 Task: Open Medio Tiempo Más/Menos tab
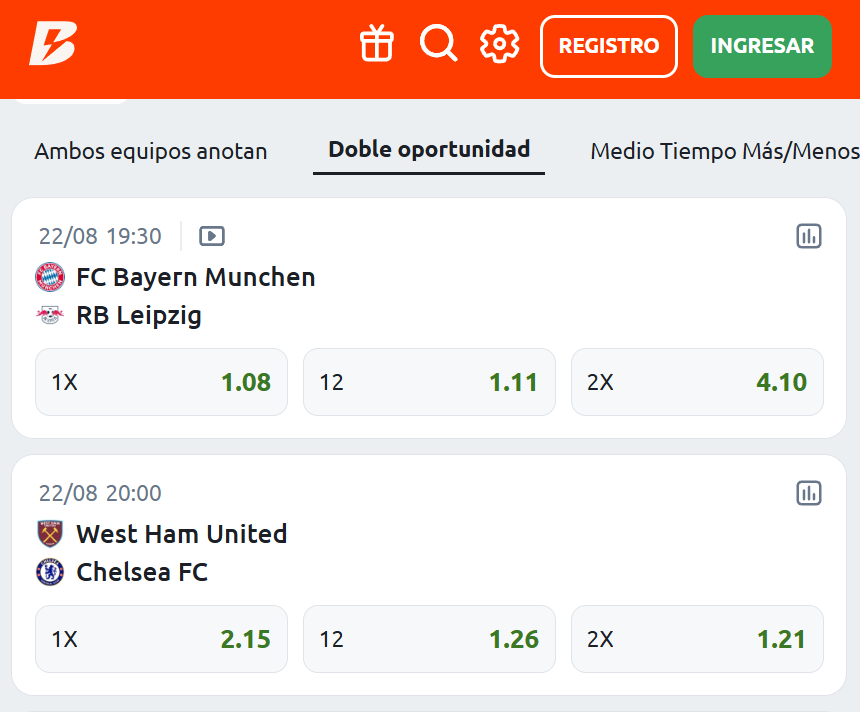[x=725, y=151]
